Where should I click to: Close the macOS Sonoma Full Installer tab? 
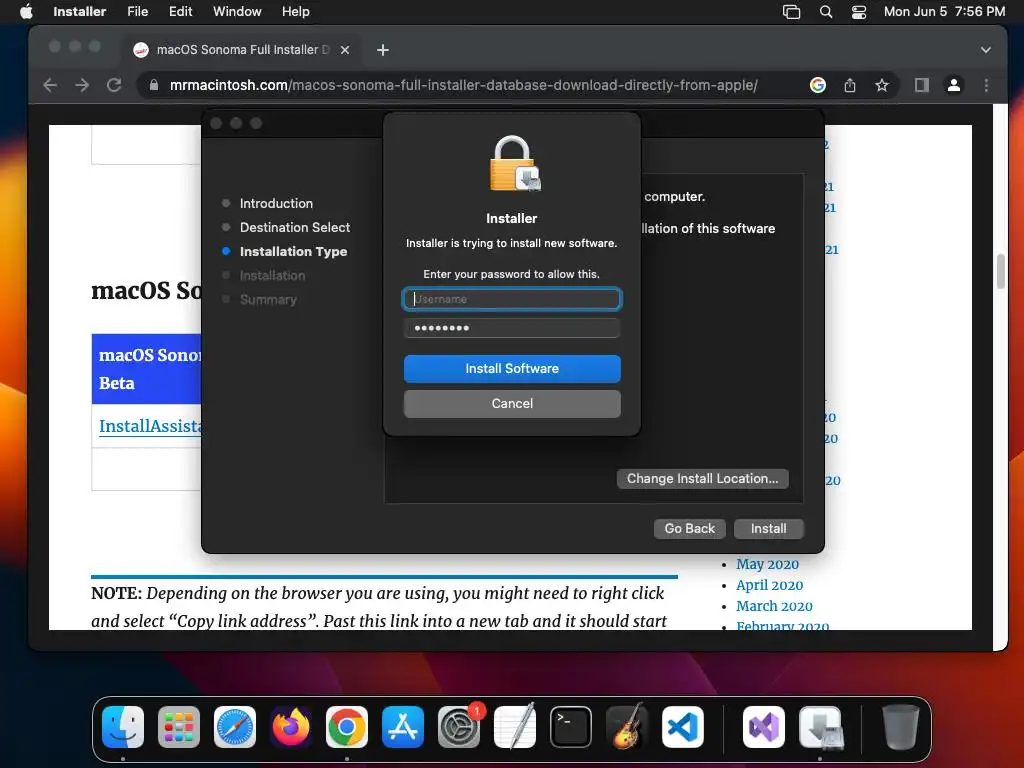345,50
